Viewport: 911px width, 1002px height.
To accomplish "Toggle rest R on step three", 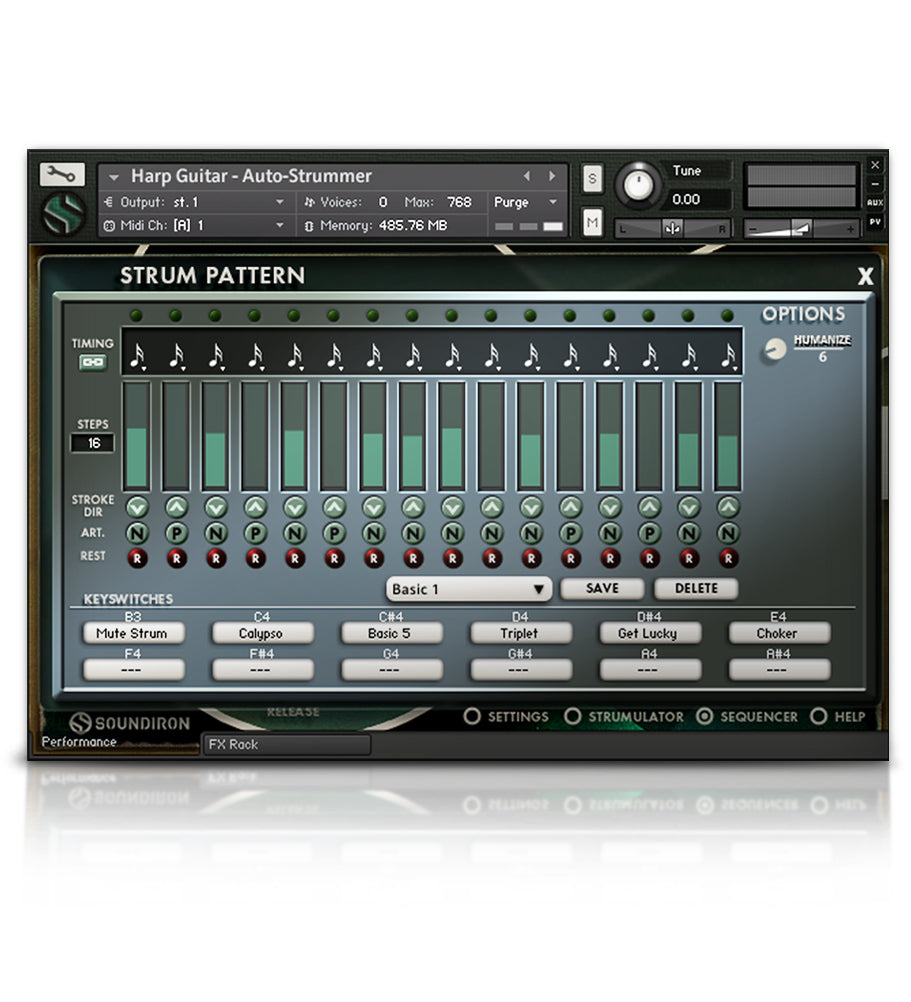I will pos(216,558).
